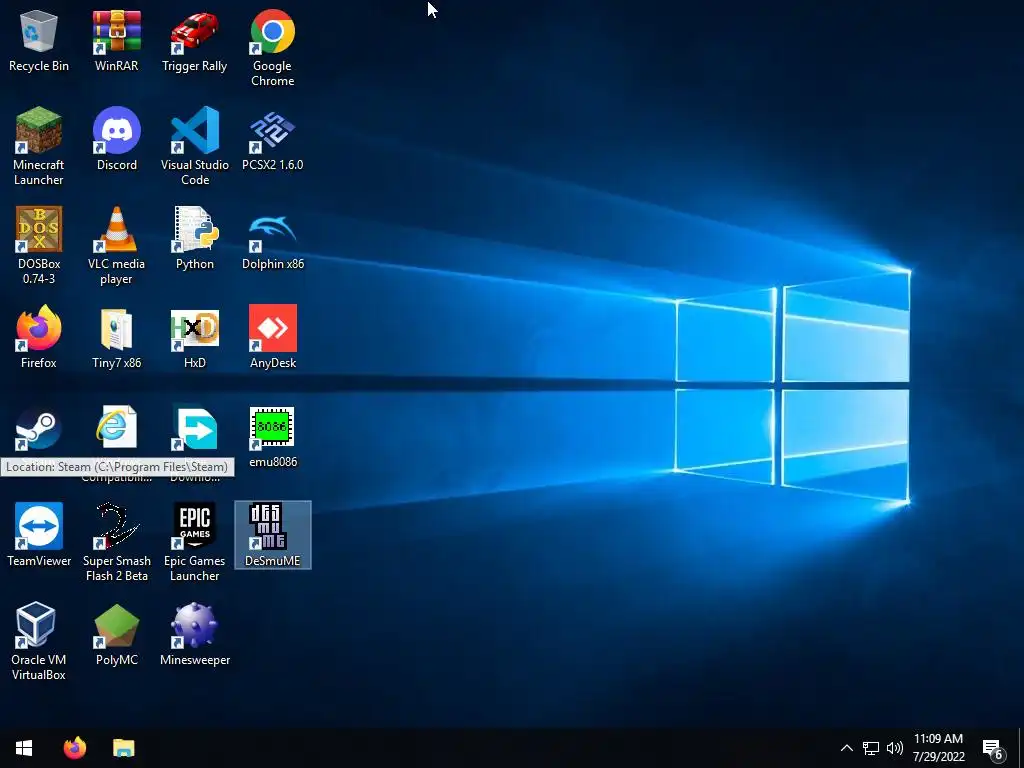Open the network status tray icon

click(x=871, y=748)
